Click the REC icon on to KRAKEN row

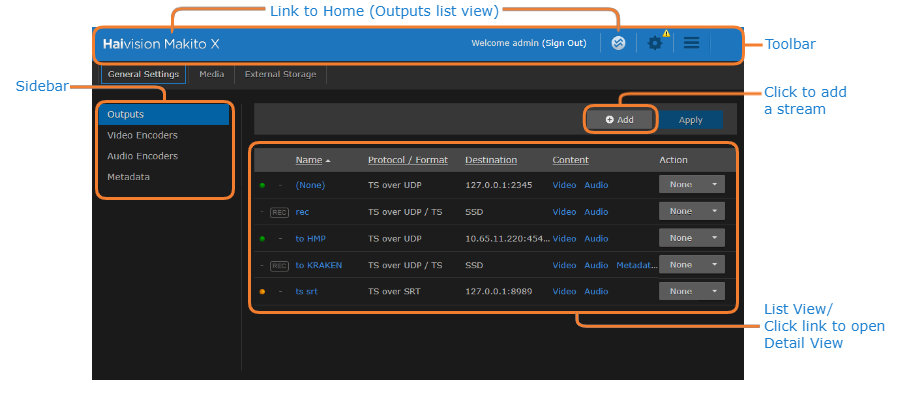click(279, 266)
